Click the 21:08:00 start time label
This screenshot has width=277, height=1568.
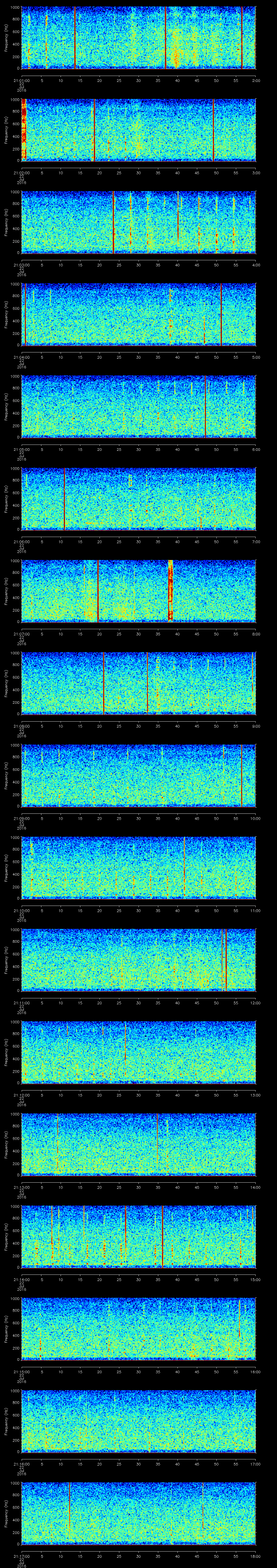tap(21, 726)
